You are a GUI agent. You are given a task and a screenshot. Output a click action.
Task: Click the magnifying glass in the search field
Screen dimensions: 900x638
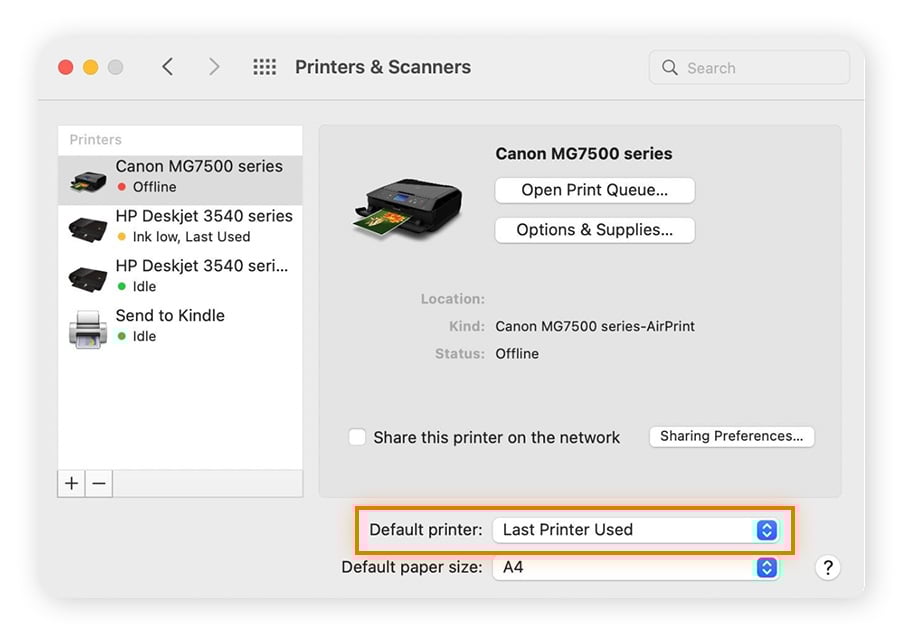pos(669,67)
